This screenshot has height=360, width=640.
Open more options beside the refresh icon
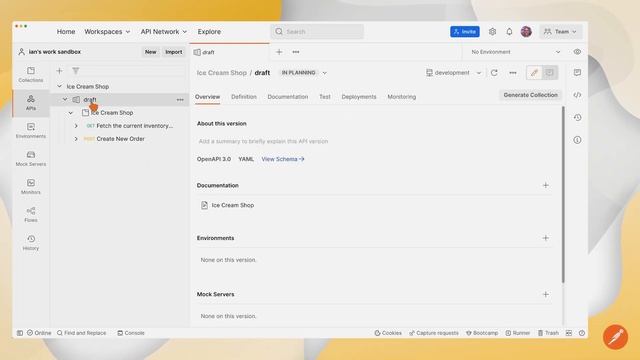coord(513,73)
